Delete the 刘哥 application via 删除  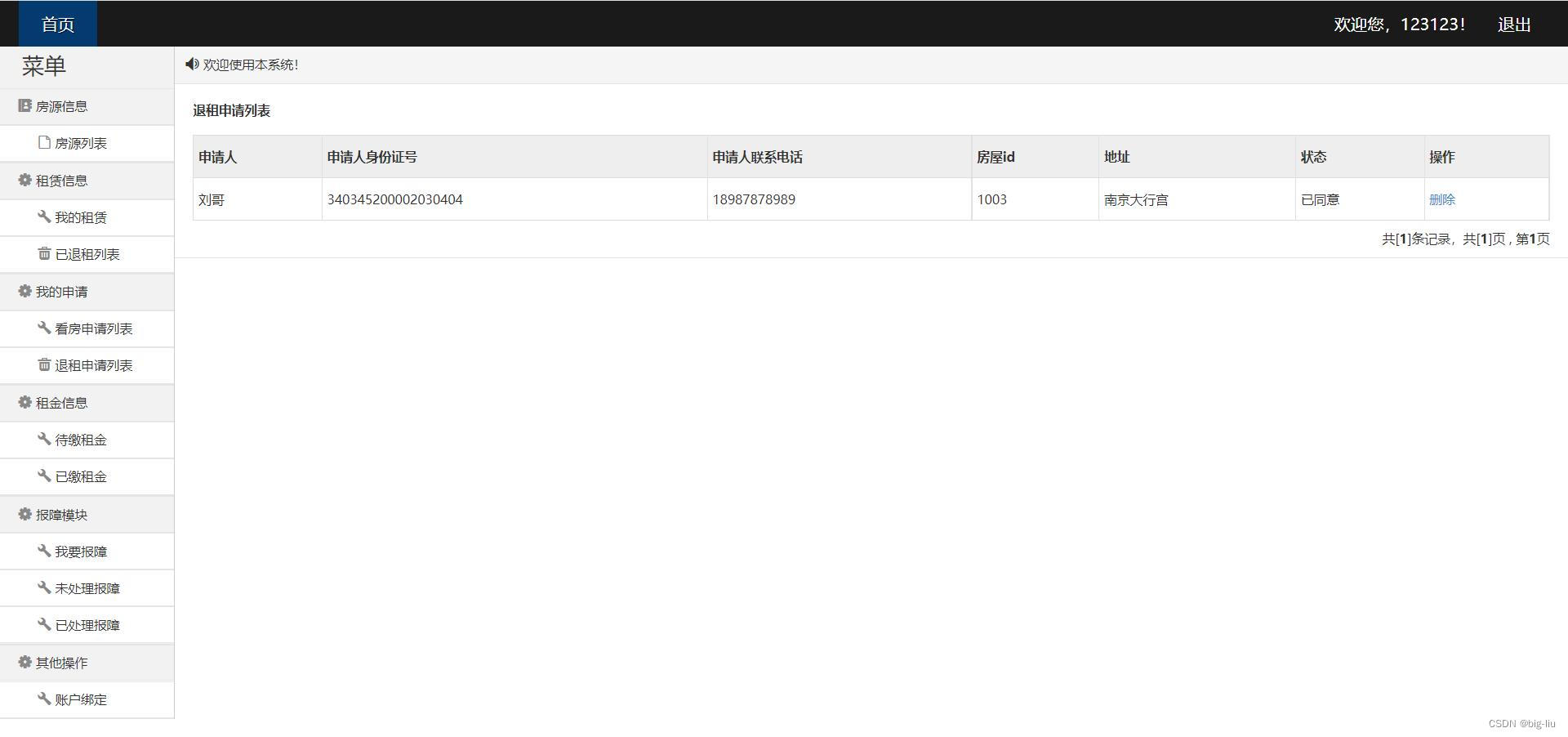tap(1441, 199)
